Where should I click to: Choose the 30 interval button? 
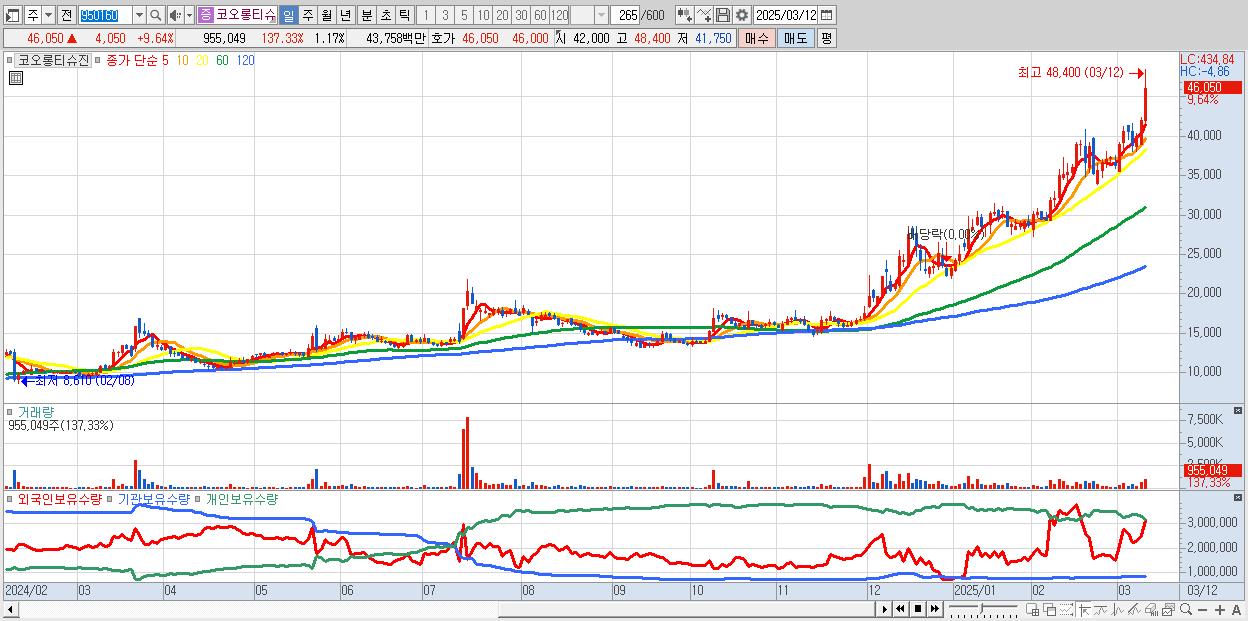click(x=521, y=15)
